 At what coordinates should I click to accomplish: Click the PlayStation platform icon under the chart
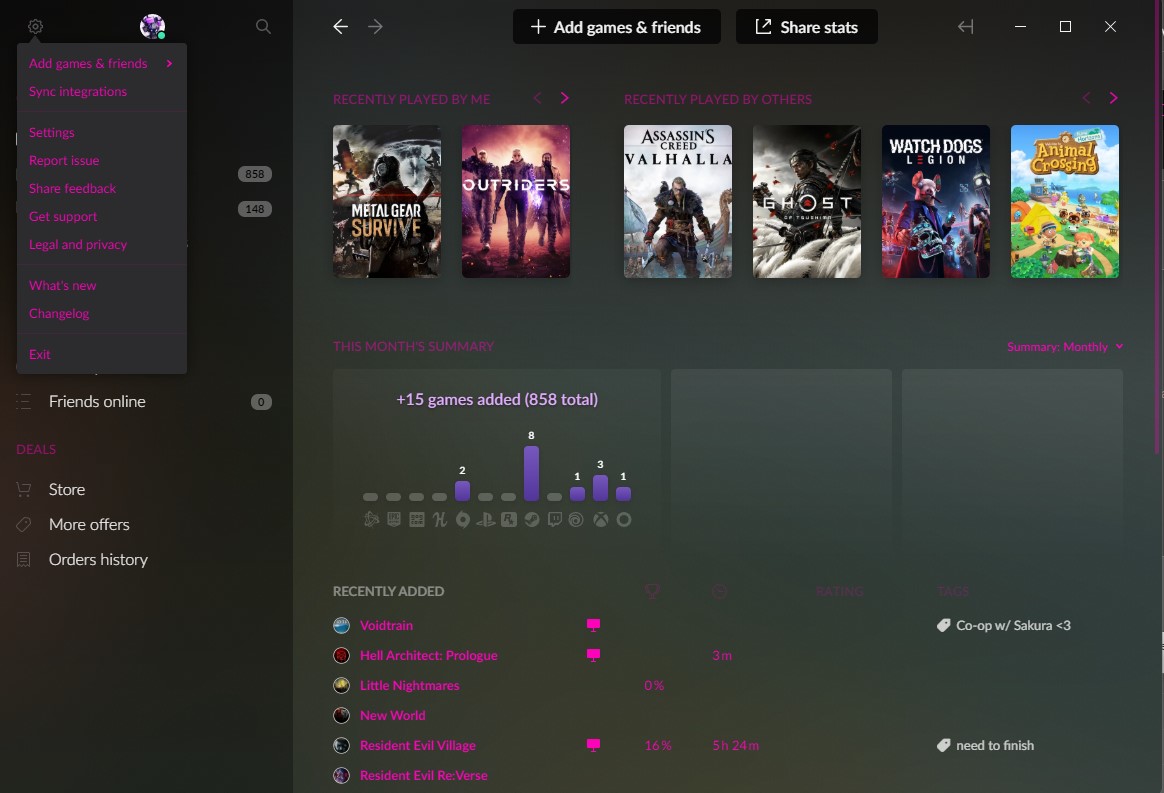(x=485, y=520)
